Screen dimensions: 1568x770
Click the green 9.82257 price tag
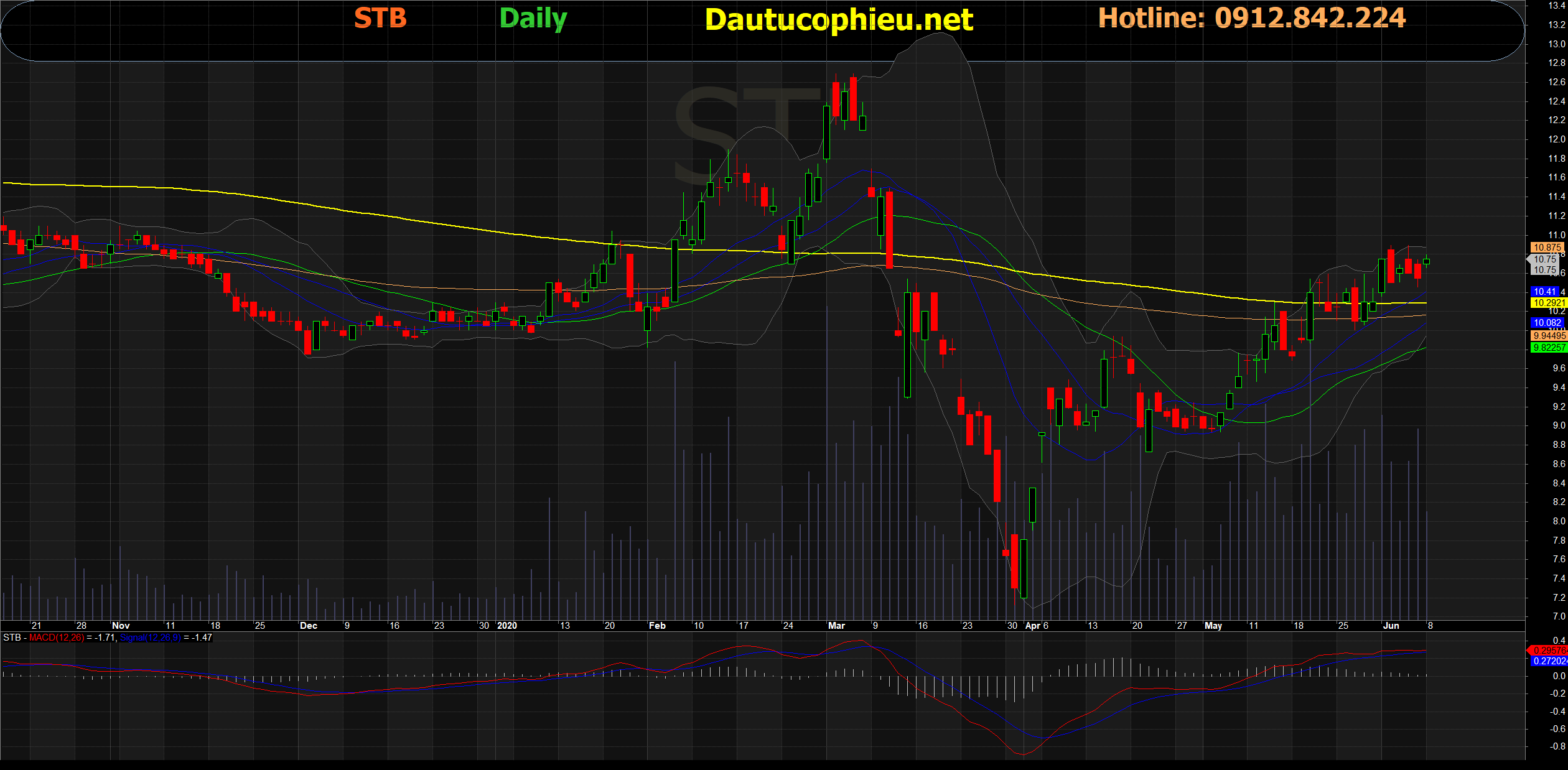click(1548, 348)
